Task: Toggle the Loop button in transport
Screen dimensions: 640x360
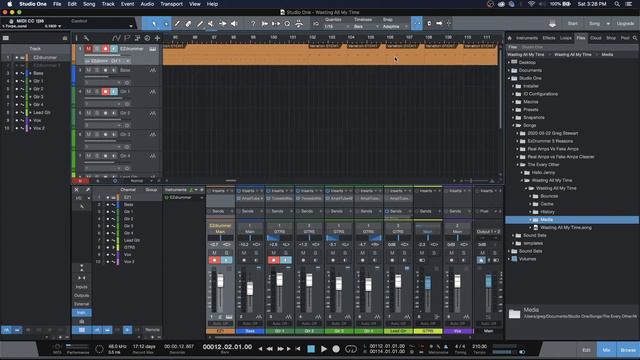Action: point(351,349)
